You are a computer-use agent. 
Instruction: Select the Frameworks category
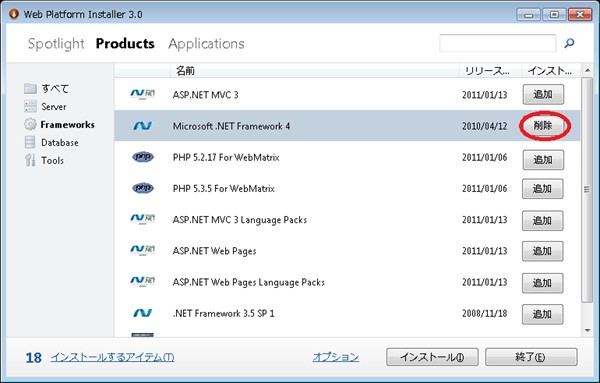click(67, 124)
